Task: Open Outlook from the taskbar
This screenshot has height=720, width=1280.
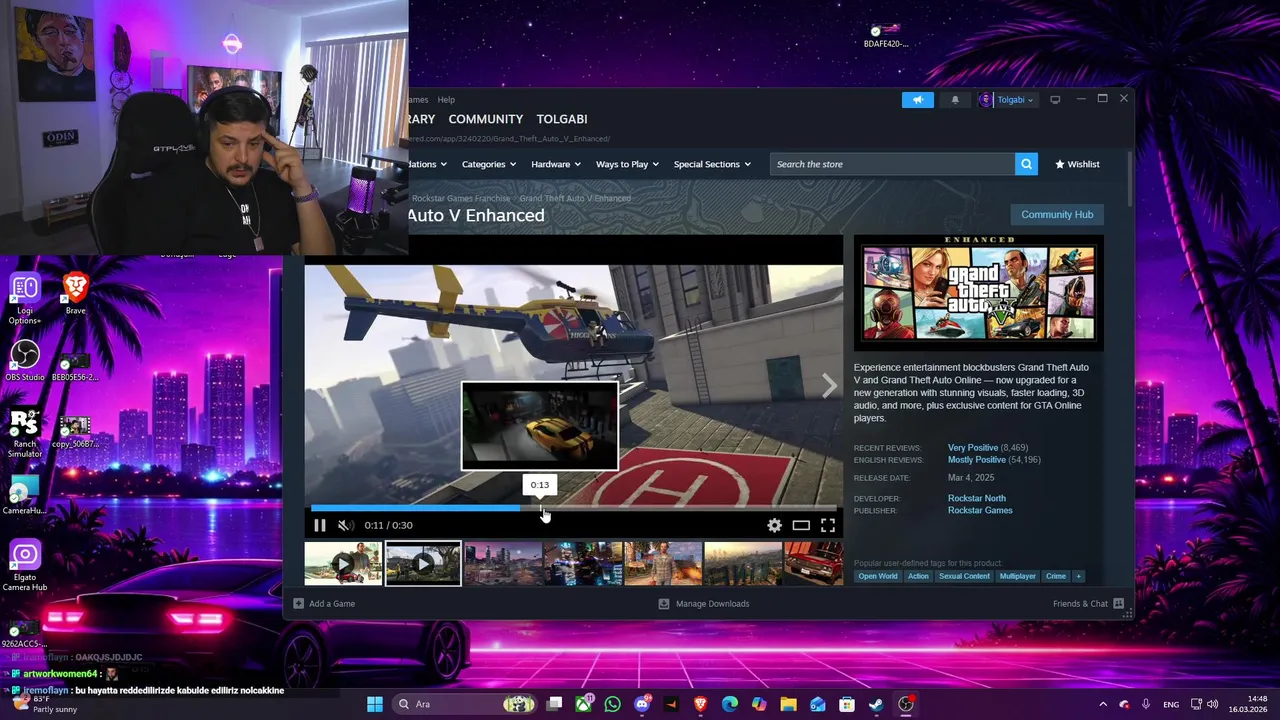Action: tap(818, 704)
